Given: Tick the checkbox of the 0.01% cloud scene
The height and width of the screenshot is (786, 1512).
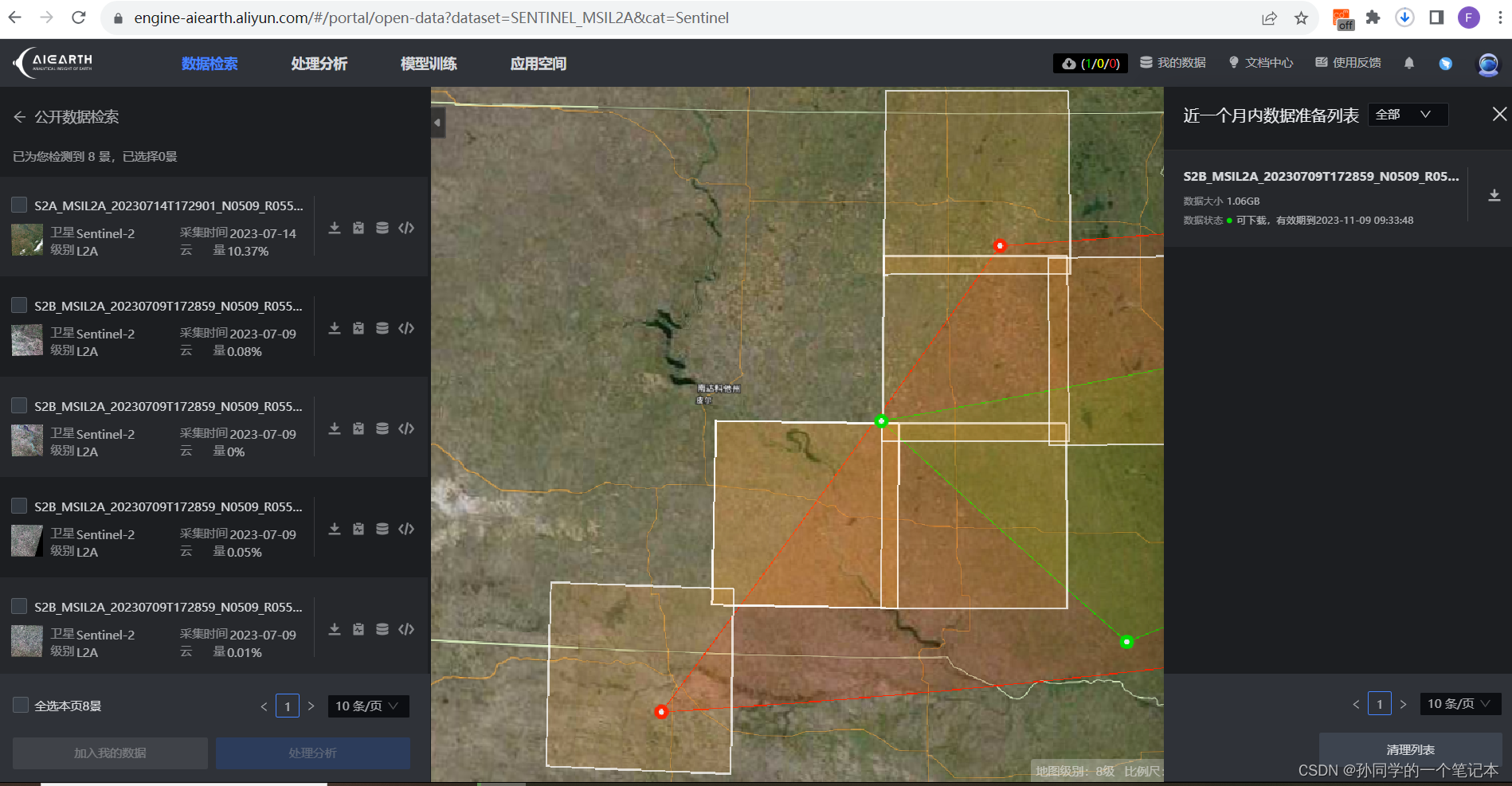Looking at the screenshot, I should point(19,606).
